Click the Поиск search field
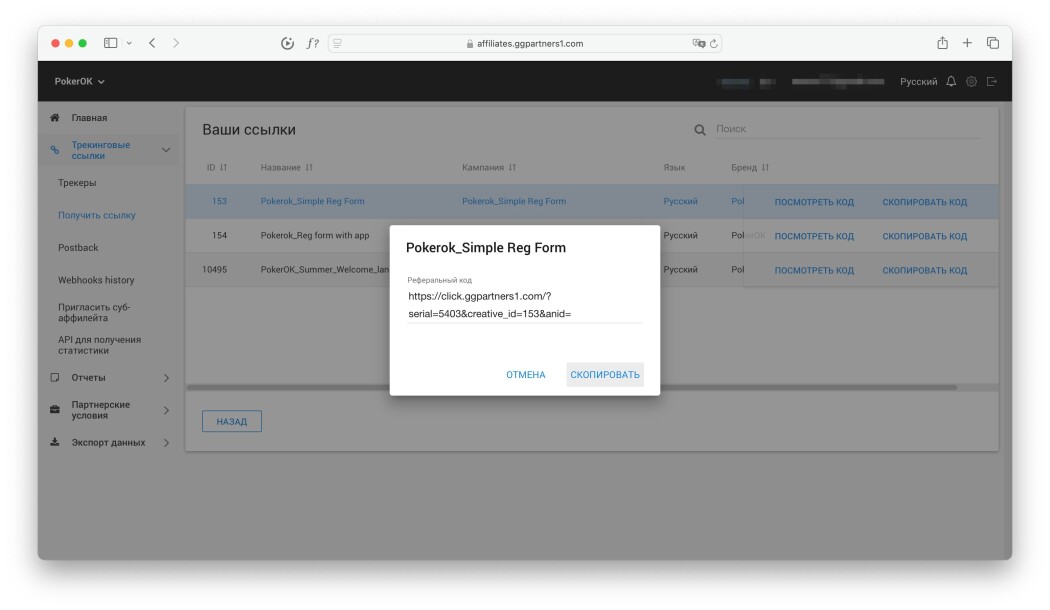1050x610 pixels. coord(848,129)
